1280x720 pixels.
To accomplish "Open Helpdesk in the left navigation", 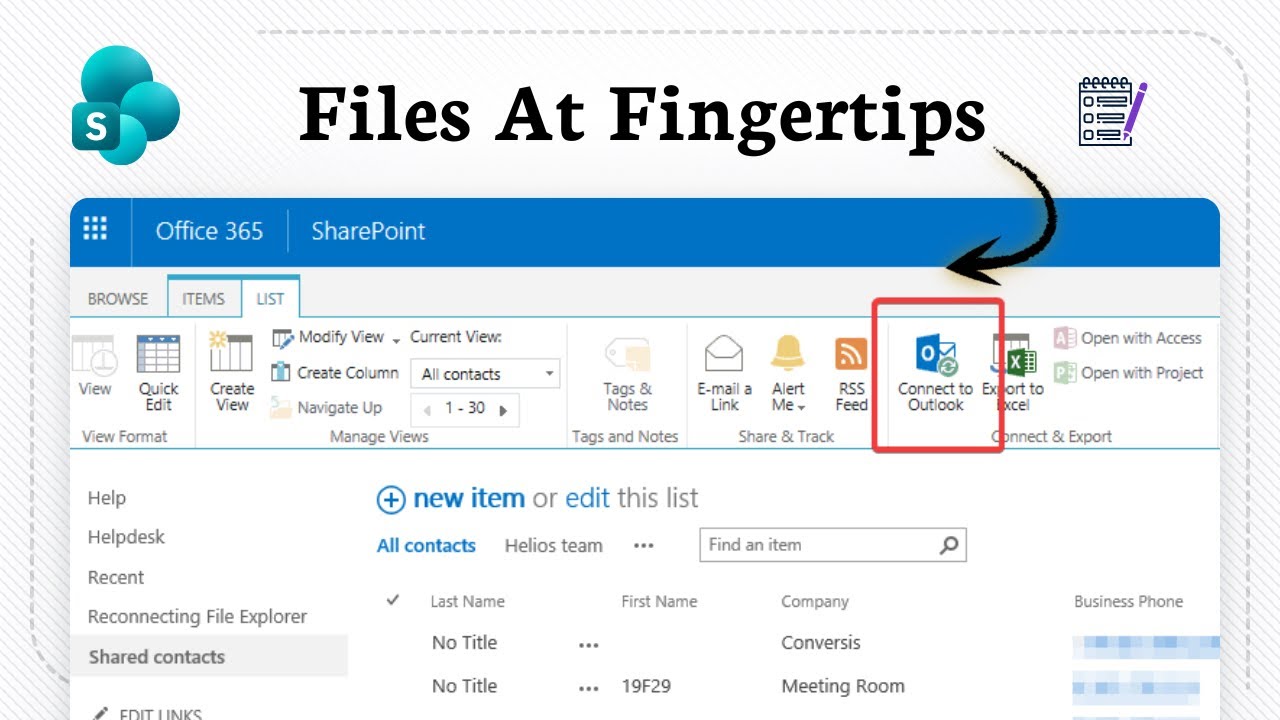I will tap(126, 537).
